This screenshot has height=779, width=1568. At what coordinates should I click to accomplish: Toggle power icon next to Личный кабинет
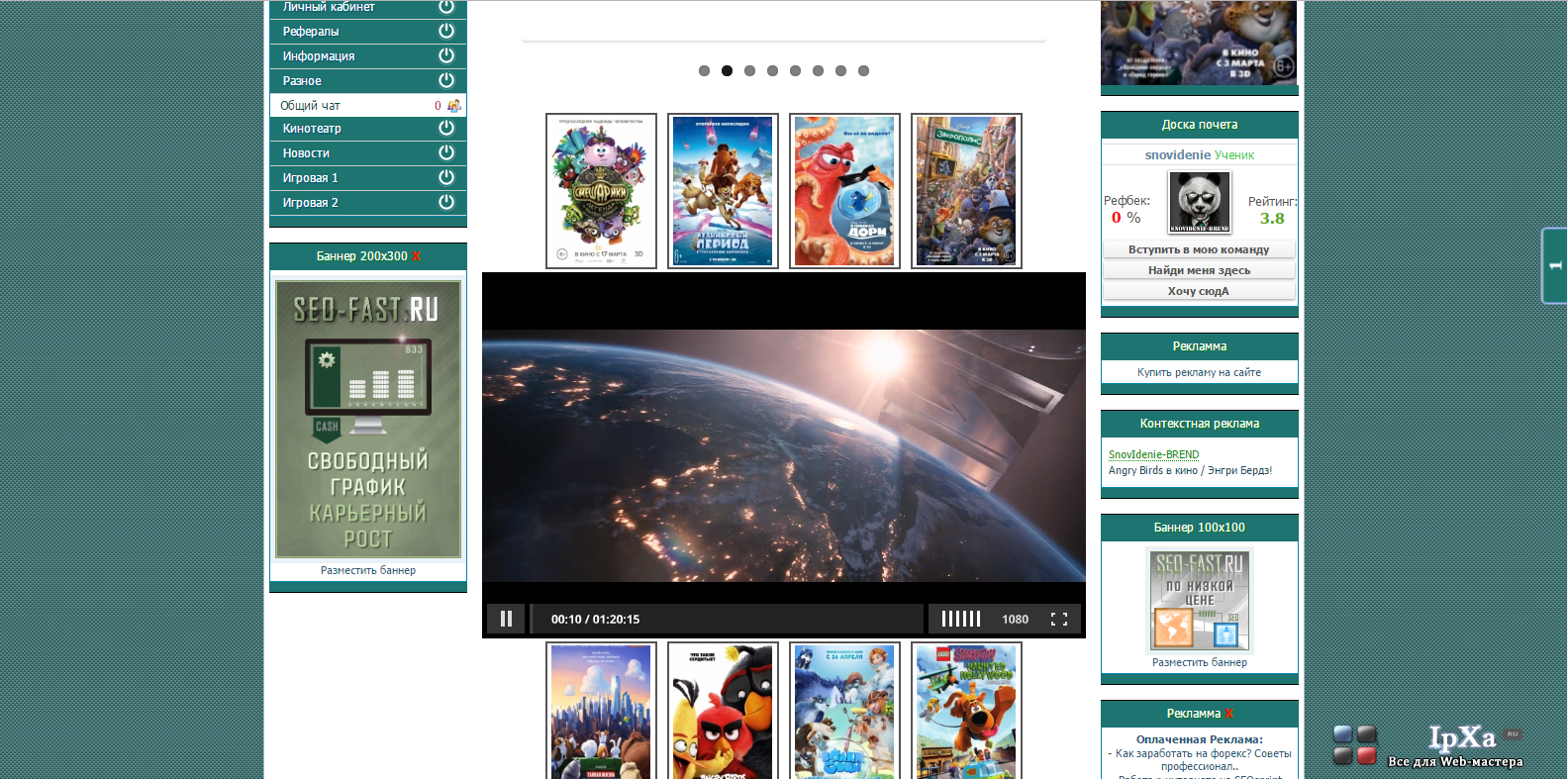tap(446, 6)
